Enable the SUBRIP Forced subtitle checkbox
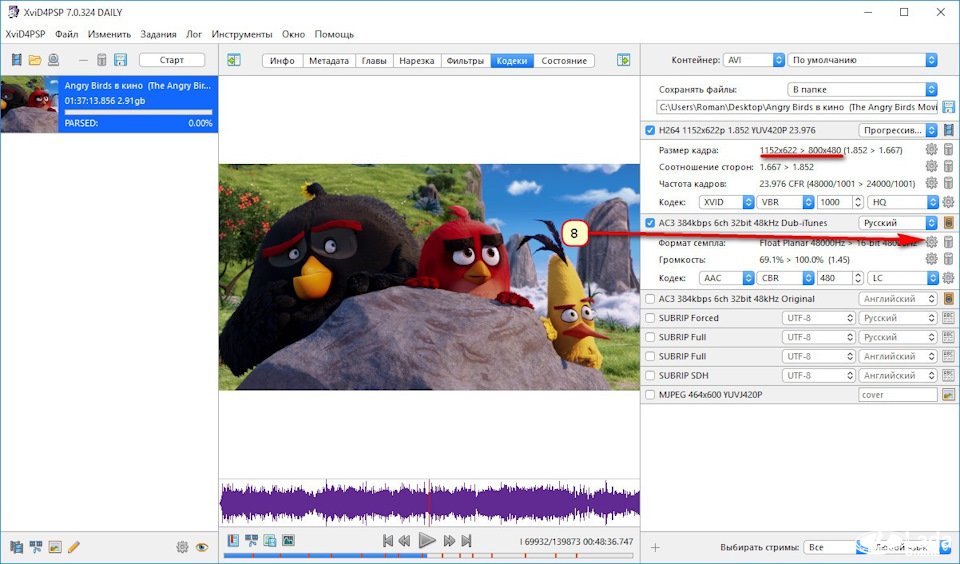Viewport: 960px width, 564px height. coord(651,318)
